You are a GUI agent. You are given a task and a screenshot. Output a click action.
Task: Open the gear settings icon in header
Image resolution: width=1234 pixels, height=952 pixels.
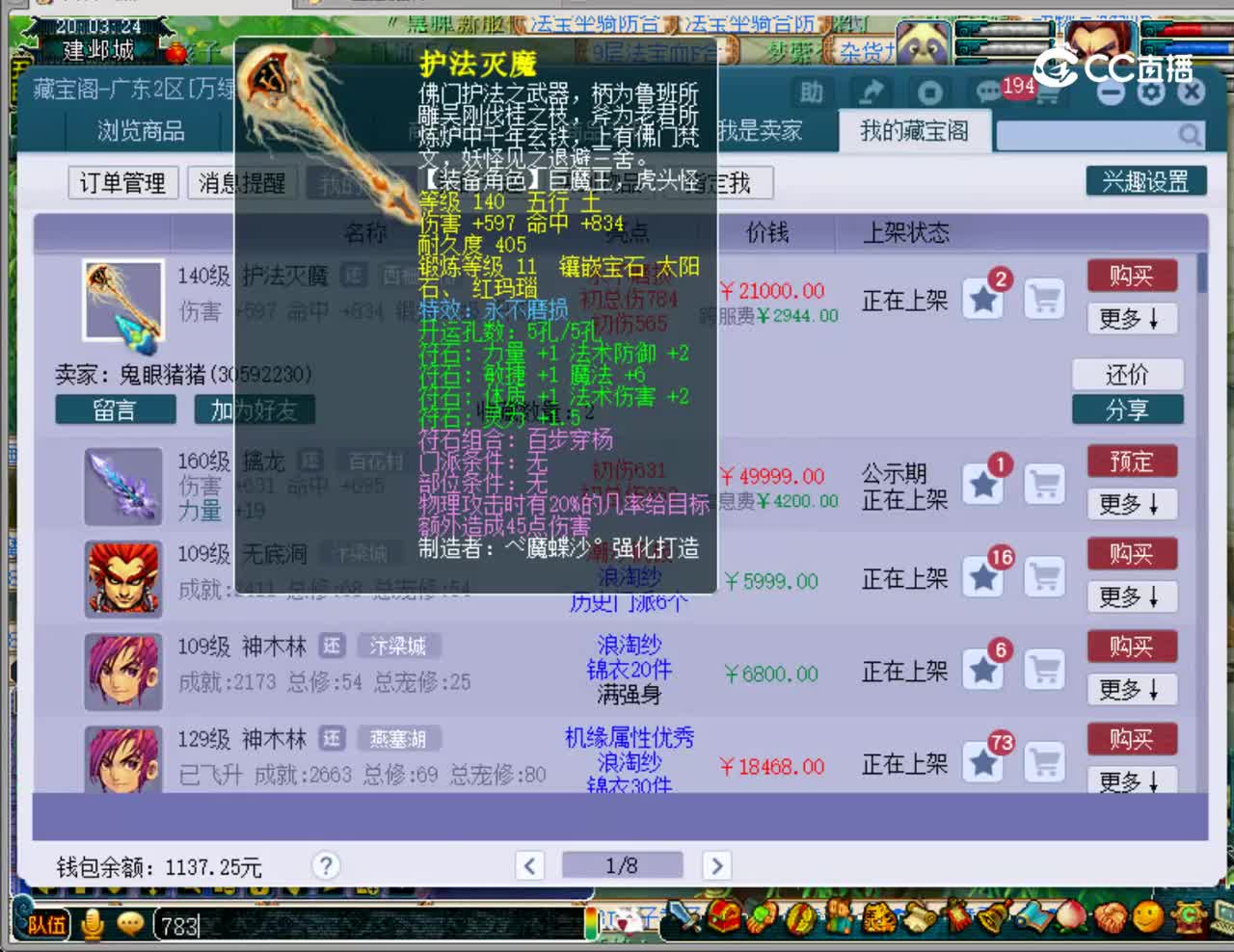pyautogui.click(x=1151, y=92)
